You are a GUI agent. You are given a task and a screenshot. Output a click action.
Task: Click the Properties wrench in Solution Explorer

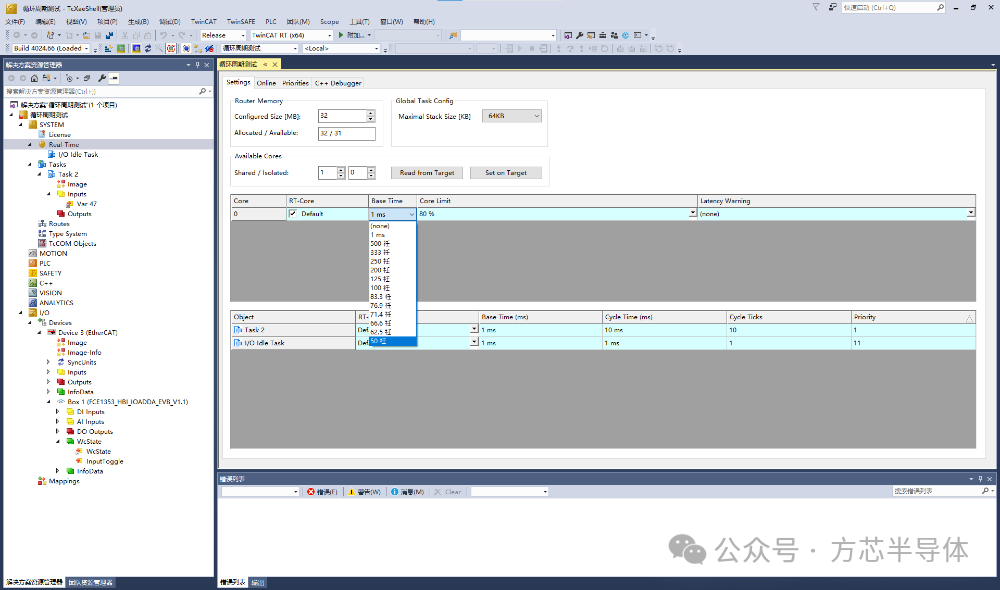click(102, 78)
